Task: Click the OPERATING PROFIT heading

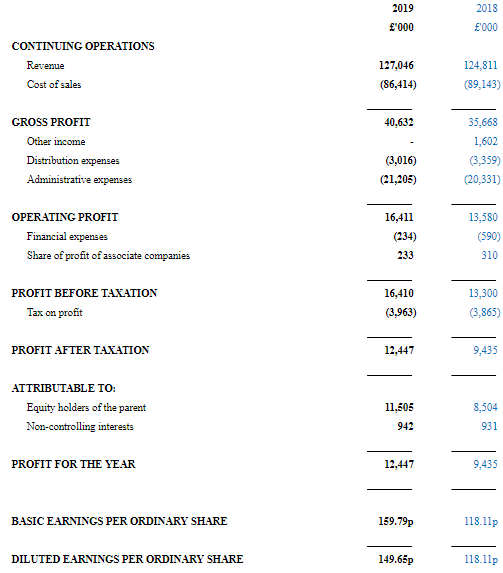Action: (65, 217)
